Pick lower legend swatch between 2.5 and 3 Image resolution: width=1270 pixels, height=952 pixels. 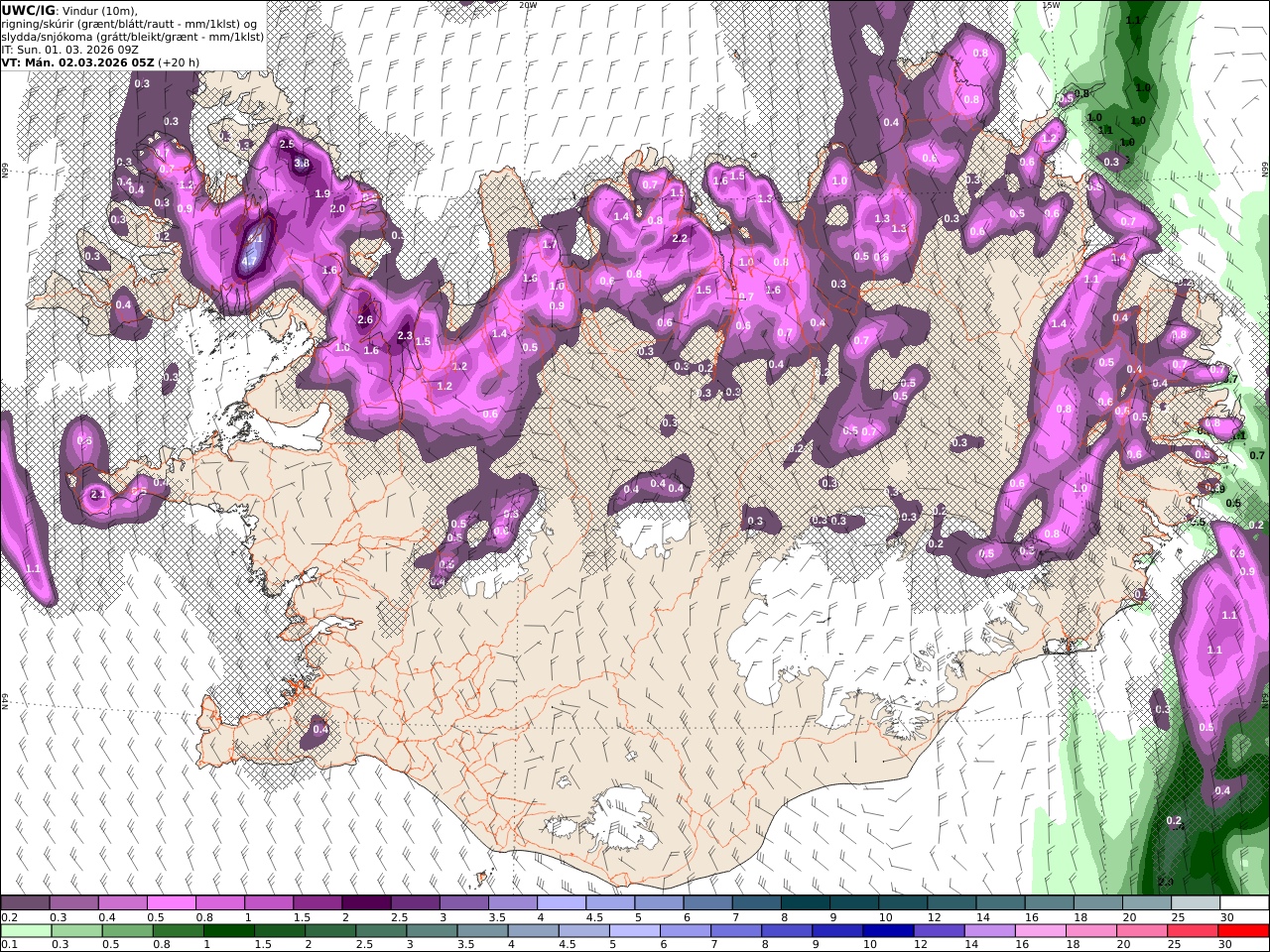click(x=381, y=931)
